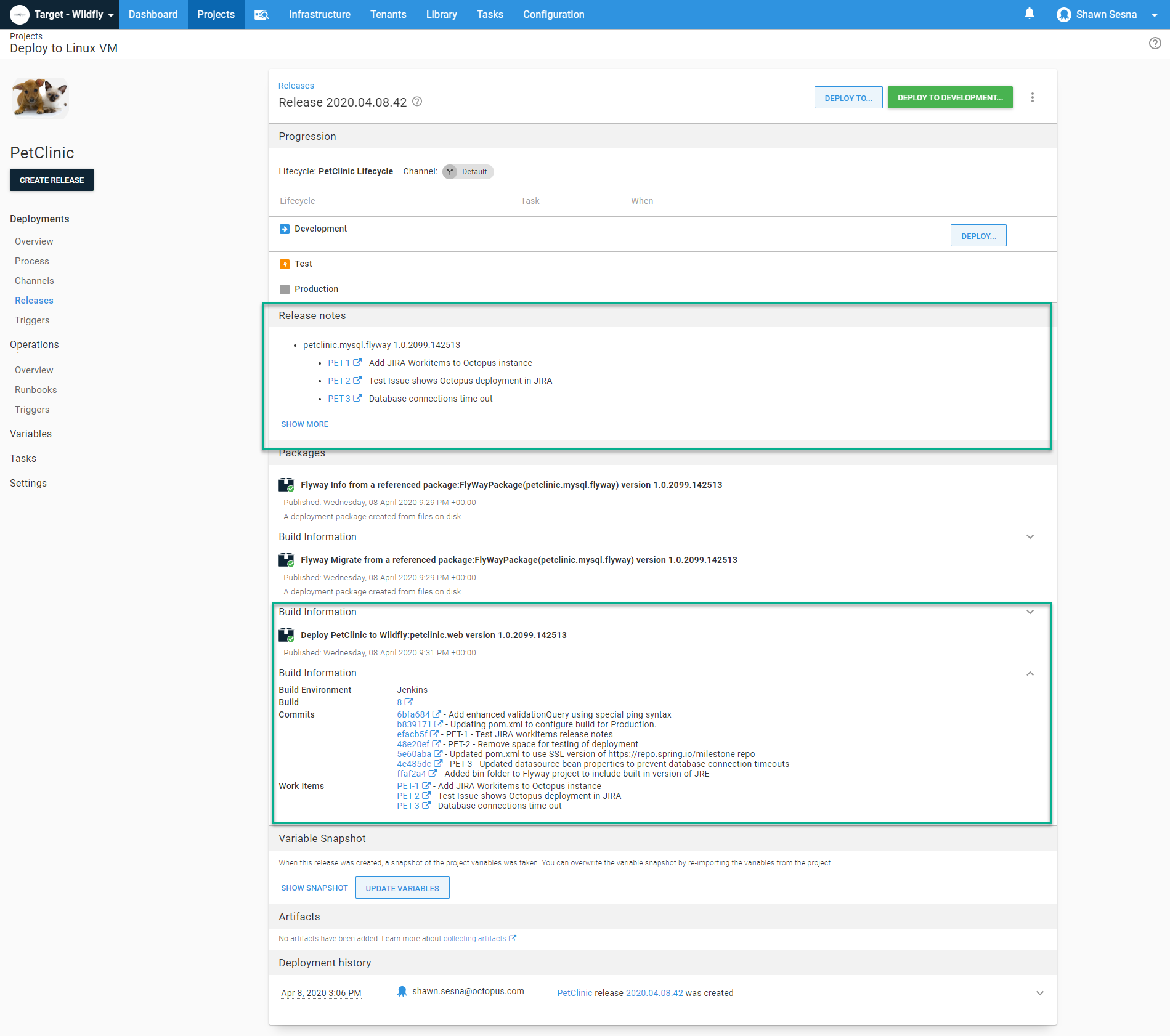The width and height of the screenshot is (1170, 1036).
Task: Collapse Build Information of Deploy PetClinic package
Action: [x=1030, y=673]
